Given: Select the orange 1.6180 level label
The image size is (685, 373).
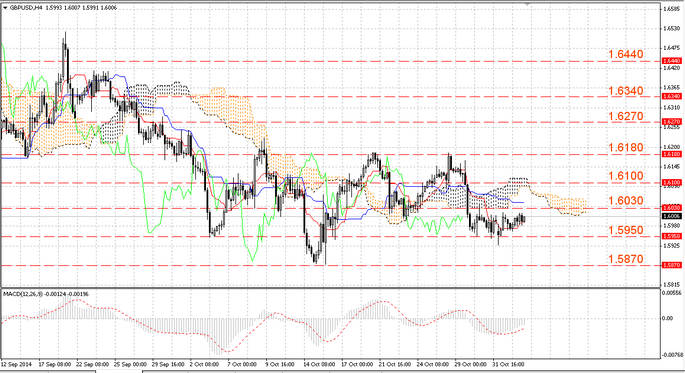Looking at the screenshot, I should [x=626, y=148].
